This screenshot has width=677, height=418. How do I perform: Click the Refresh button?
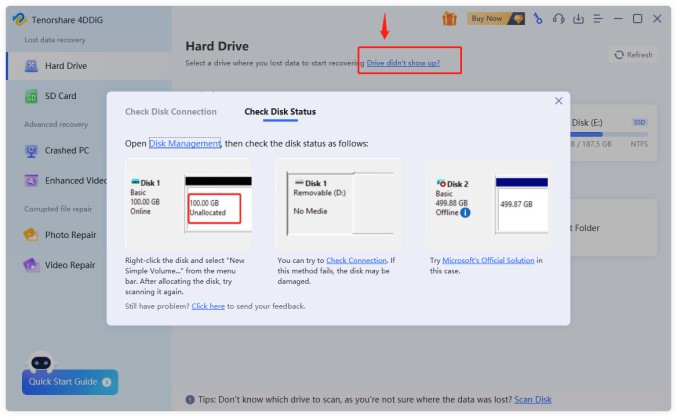[x=633, y=55]
